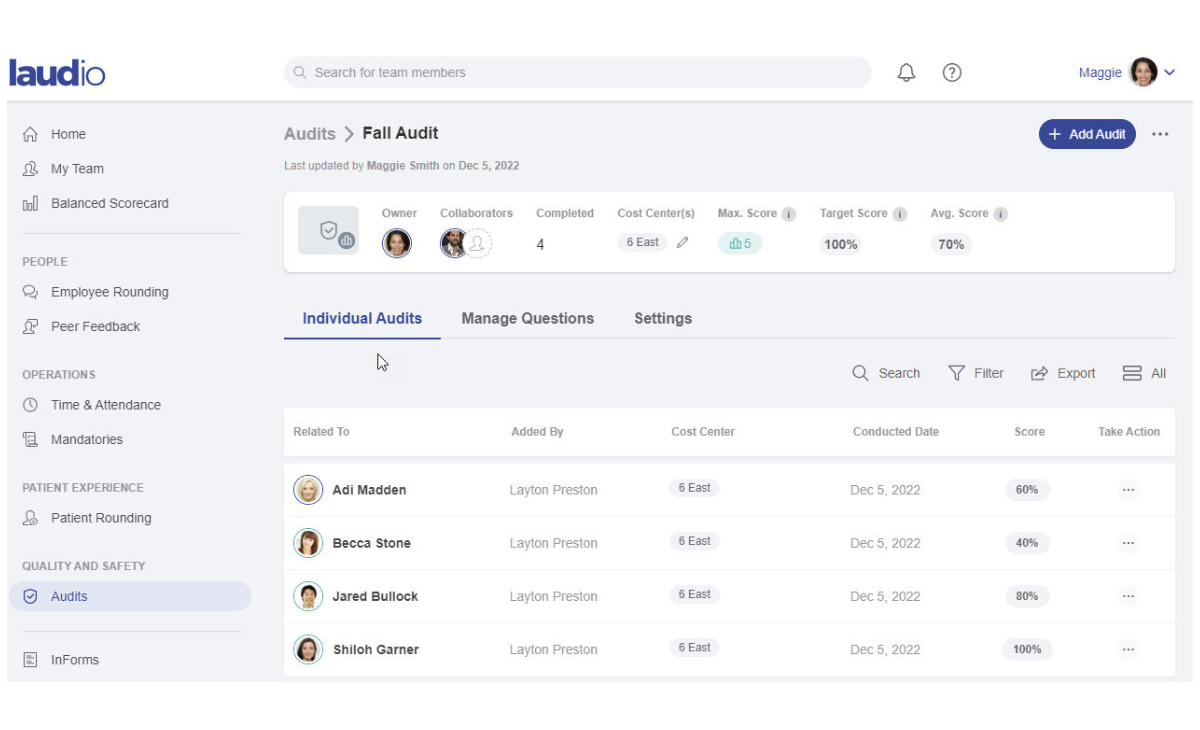Switch to the Settings tab
The width and height of the screenshot is (1200, 730).
click(662, 318)
